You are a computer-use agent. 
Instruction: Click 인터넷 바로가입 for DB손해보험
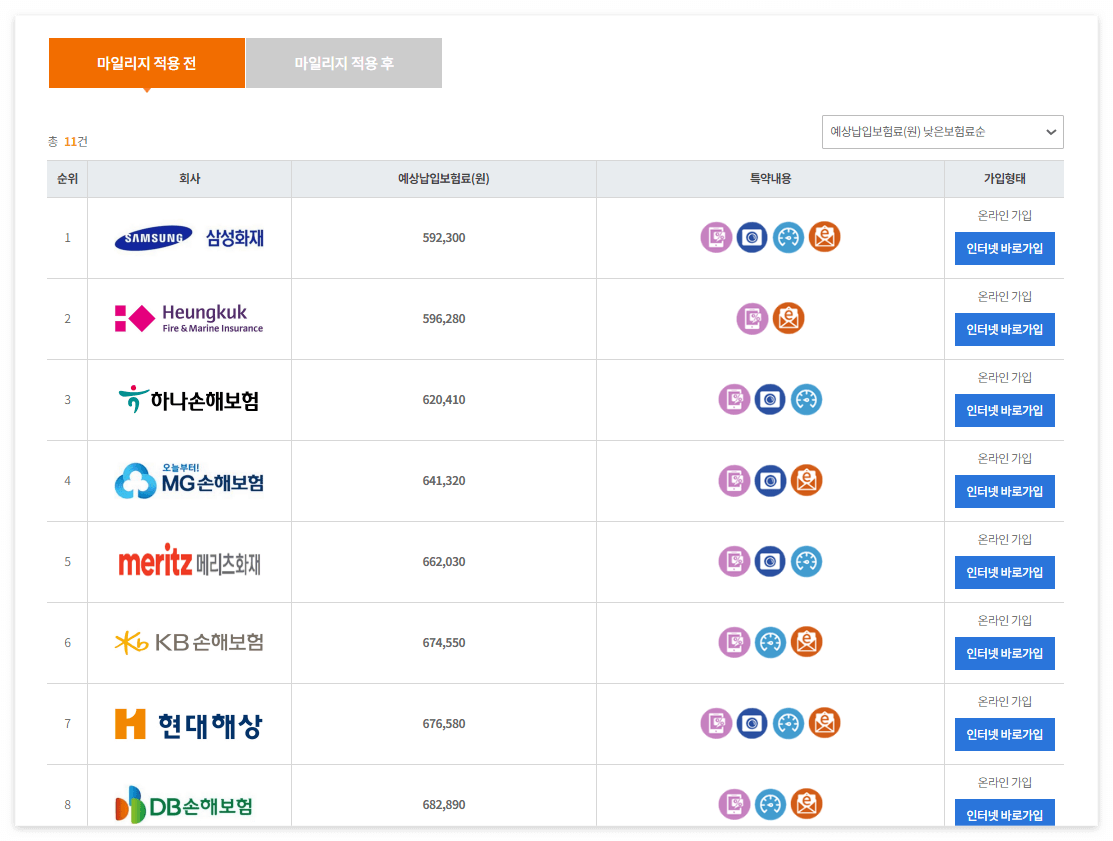[x=1004, y=813]
